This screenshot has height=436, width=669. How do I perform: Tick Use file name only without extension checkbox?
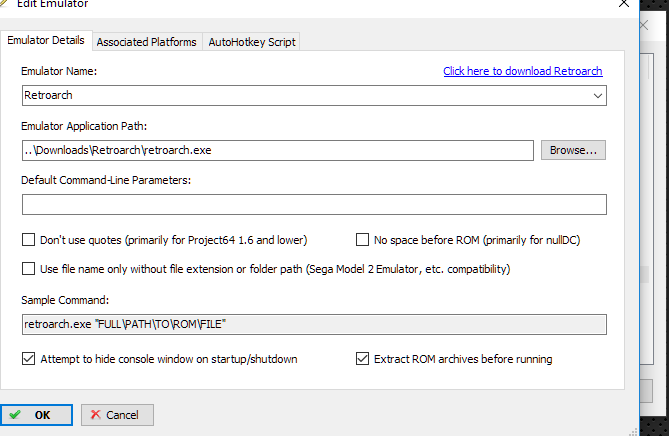(x=29, y=269)
